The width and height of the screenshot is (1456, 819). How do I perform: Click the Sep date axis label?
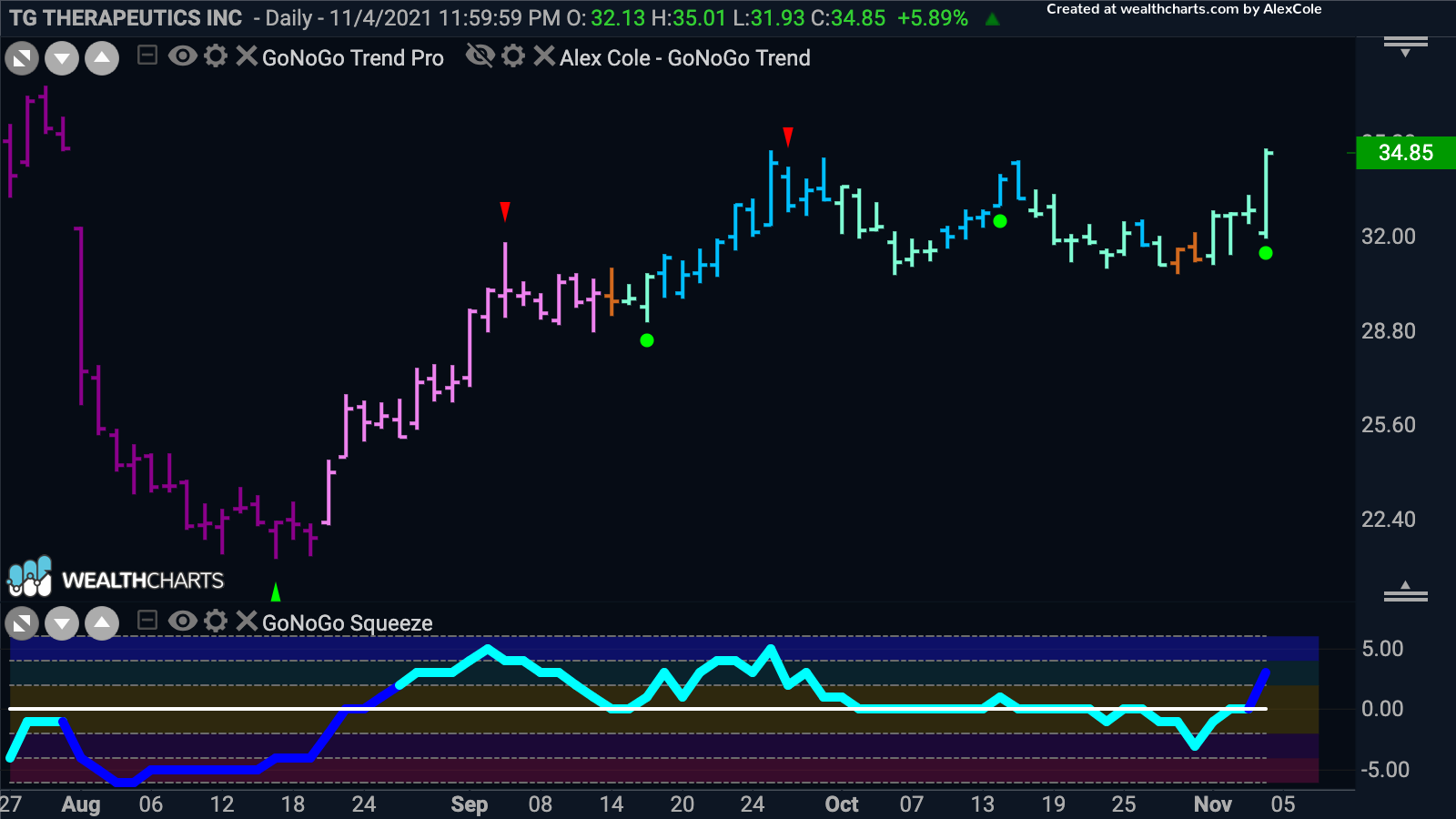470,804
